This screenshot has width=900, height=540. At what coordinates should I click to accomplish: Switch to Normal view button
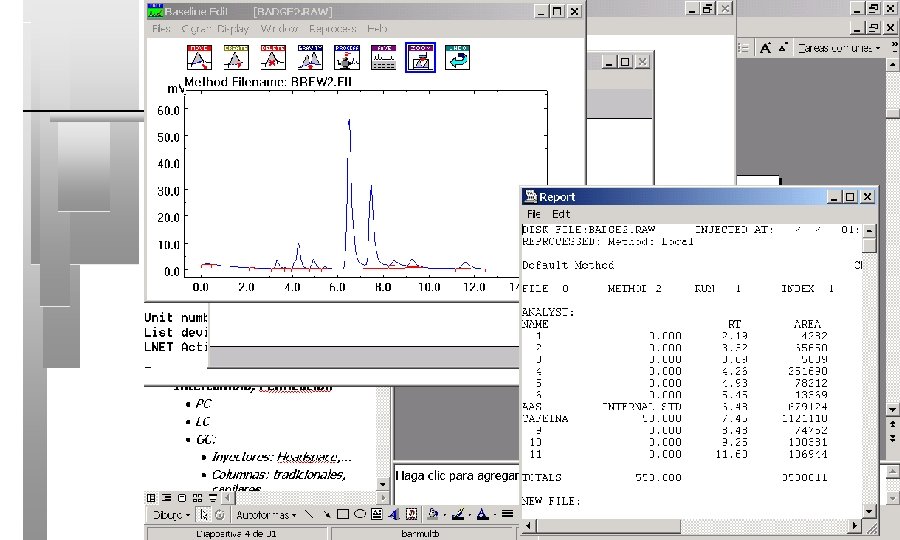151,498
